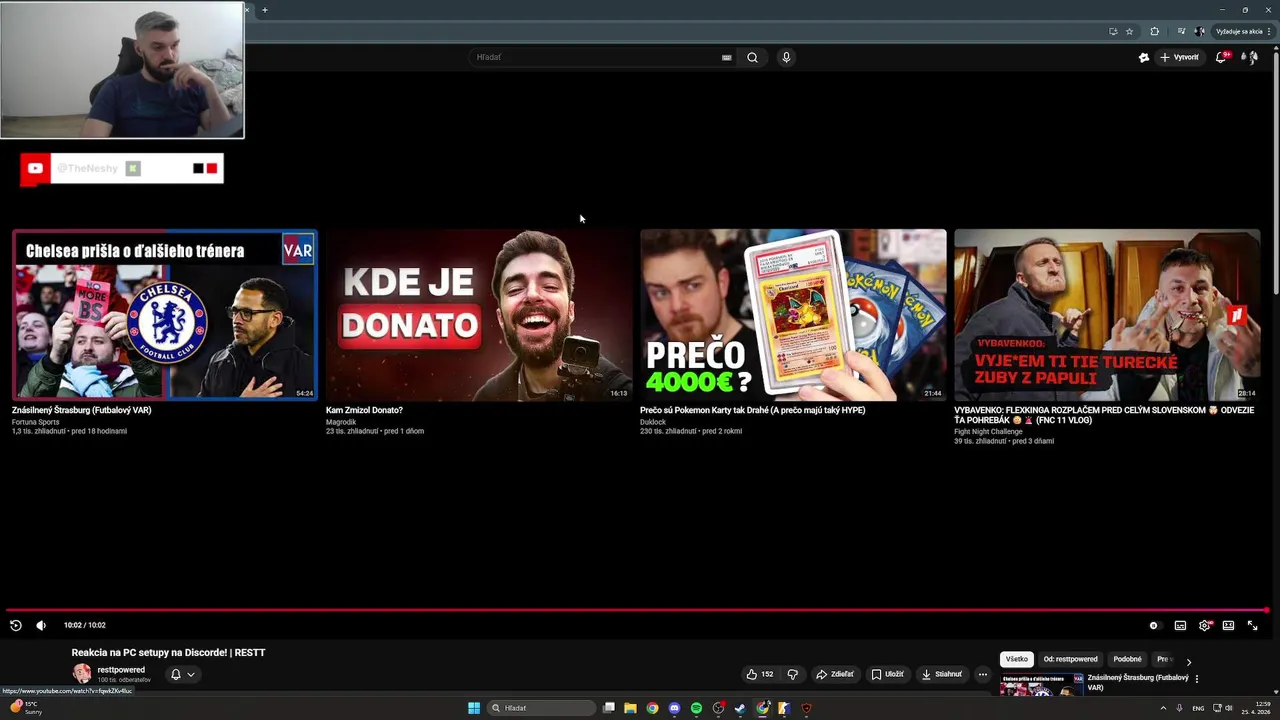Open the KDE JE DONATO thumbnail
This screenshot has width=1280, height=720.
(x=479, y=315)
